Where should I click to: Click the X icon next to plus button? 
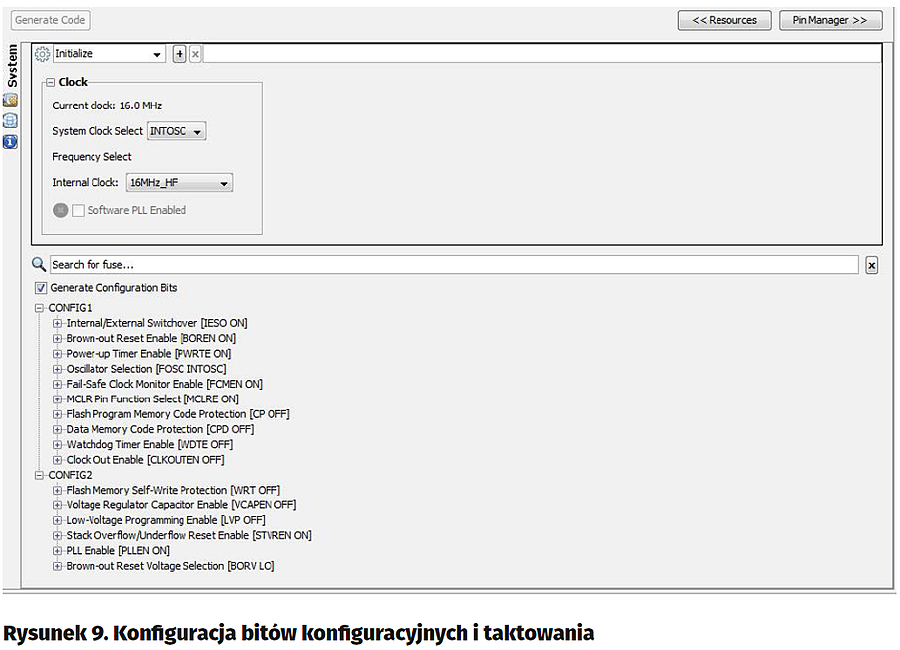tap(195, 54)
